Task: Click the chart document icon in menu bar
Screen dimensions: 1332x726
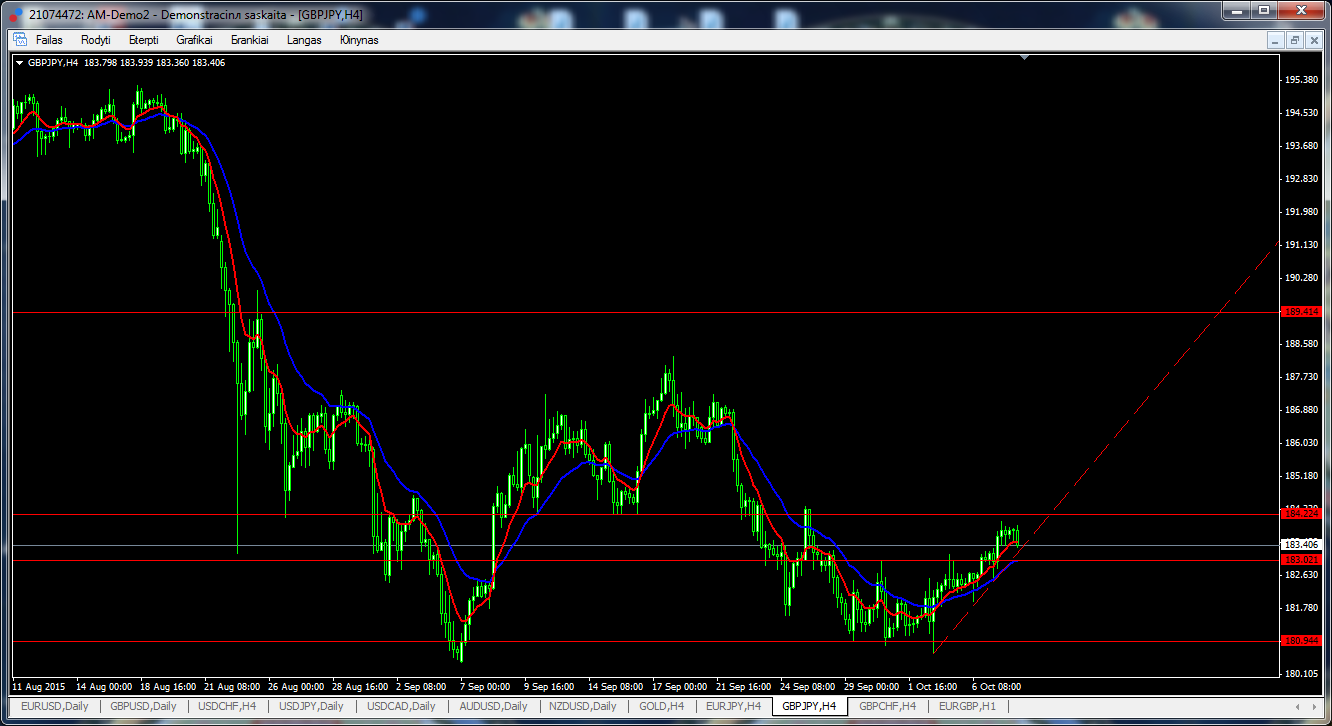Action: point(19,40)
